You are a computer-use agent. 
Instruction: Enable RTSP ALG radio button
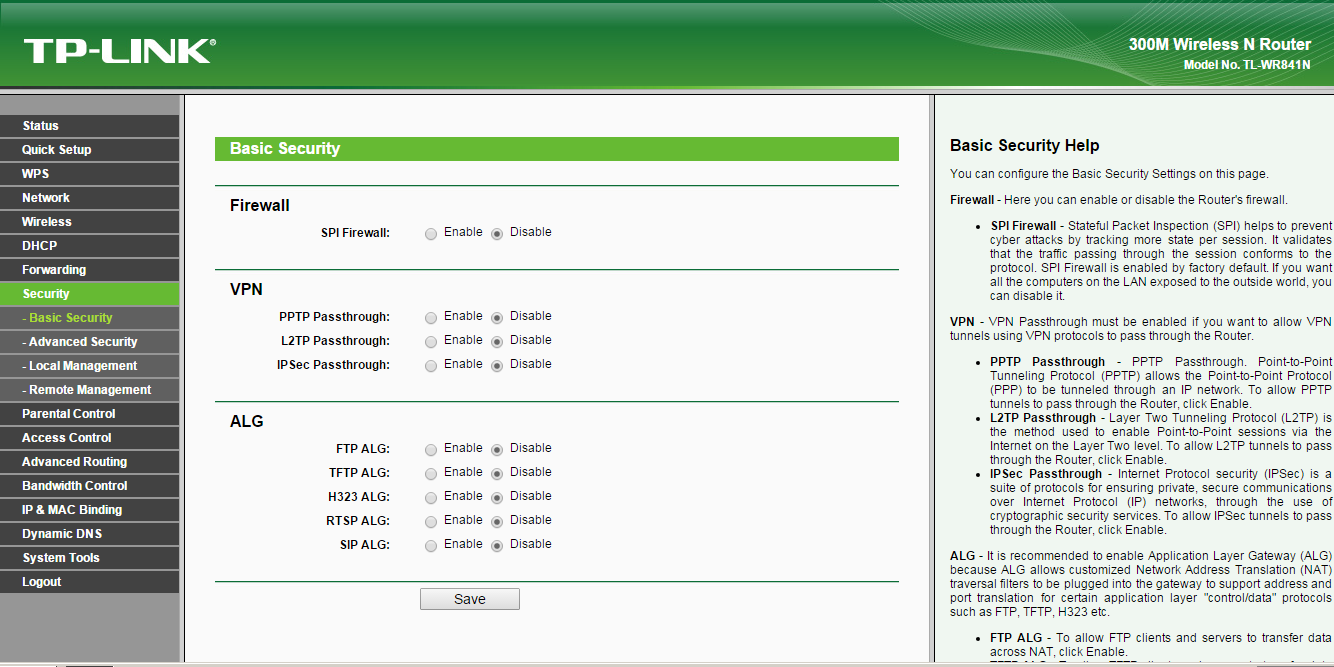[x=431, y=522]
